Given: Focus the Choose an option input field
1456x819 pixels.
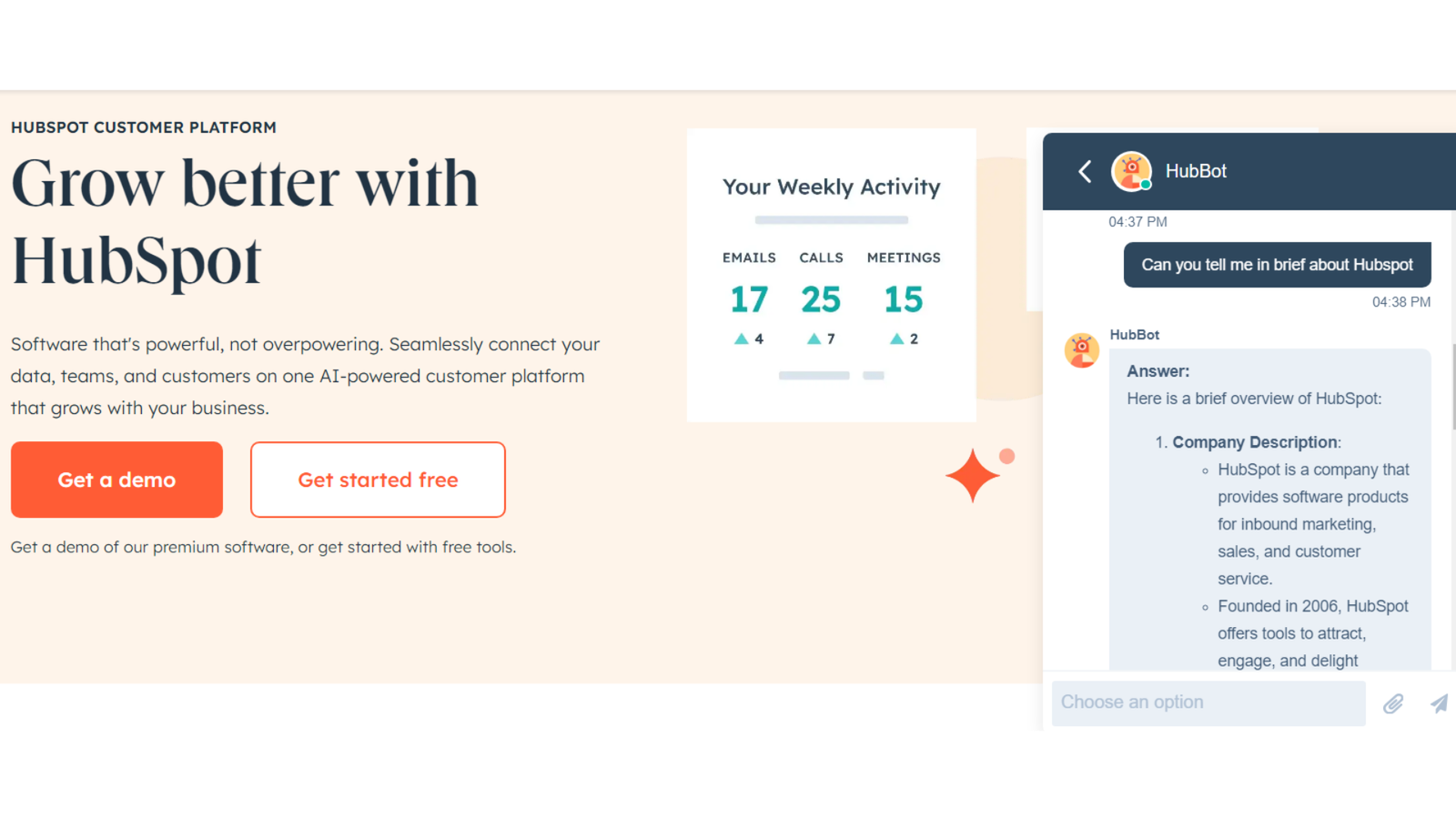Looking at the screenshot, I should pos(1208,703).
